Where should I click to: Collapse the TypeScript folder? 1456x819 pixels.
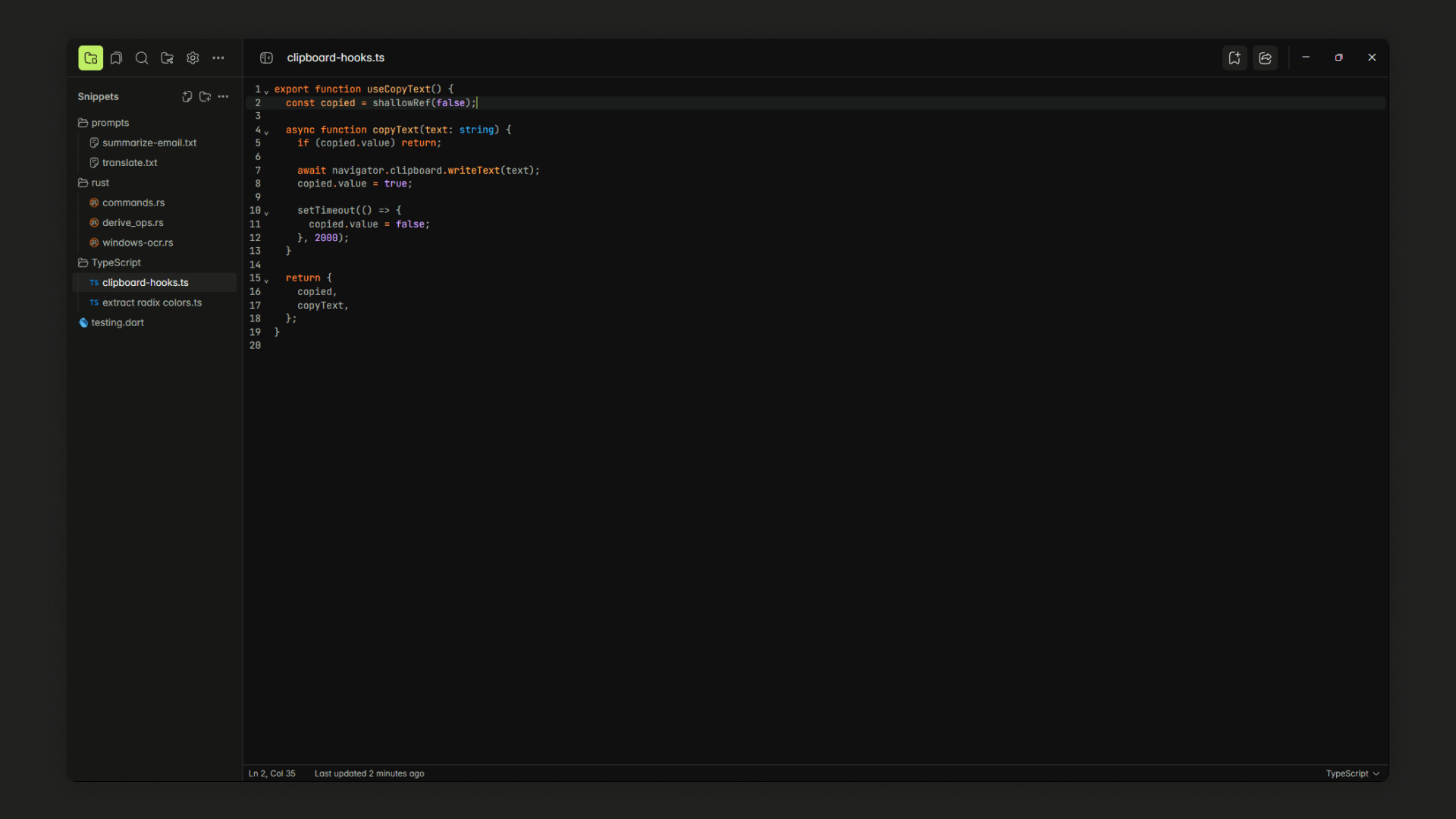(x=109, y=262)
